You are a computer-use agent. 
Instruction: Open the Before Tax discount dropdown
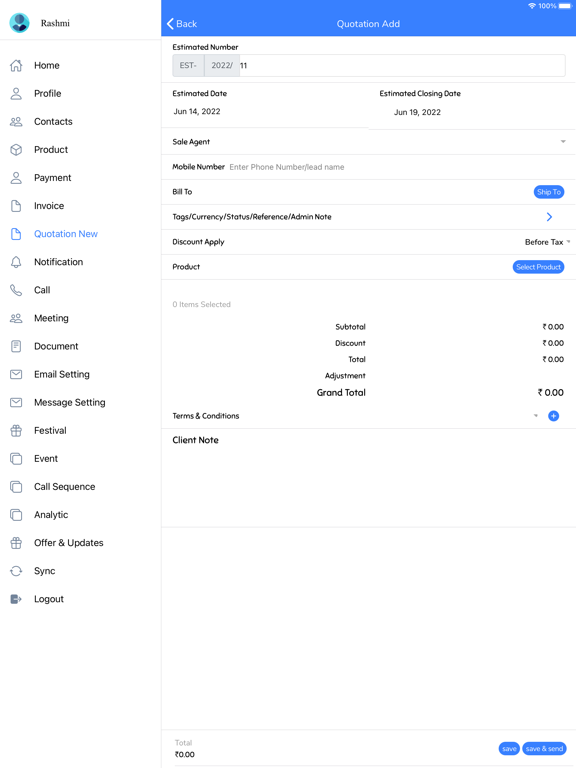coord(547,242)
